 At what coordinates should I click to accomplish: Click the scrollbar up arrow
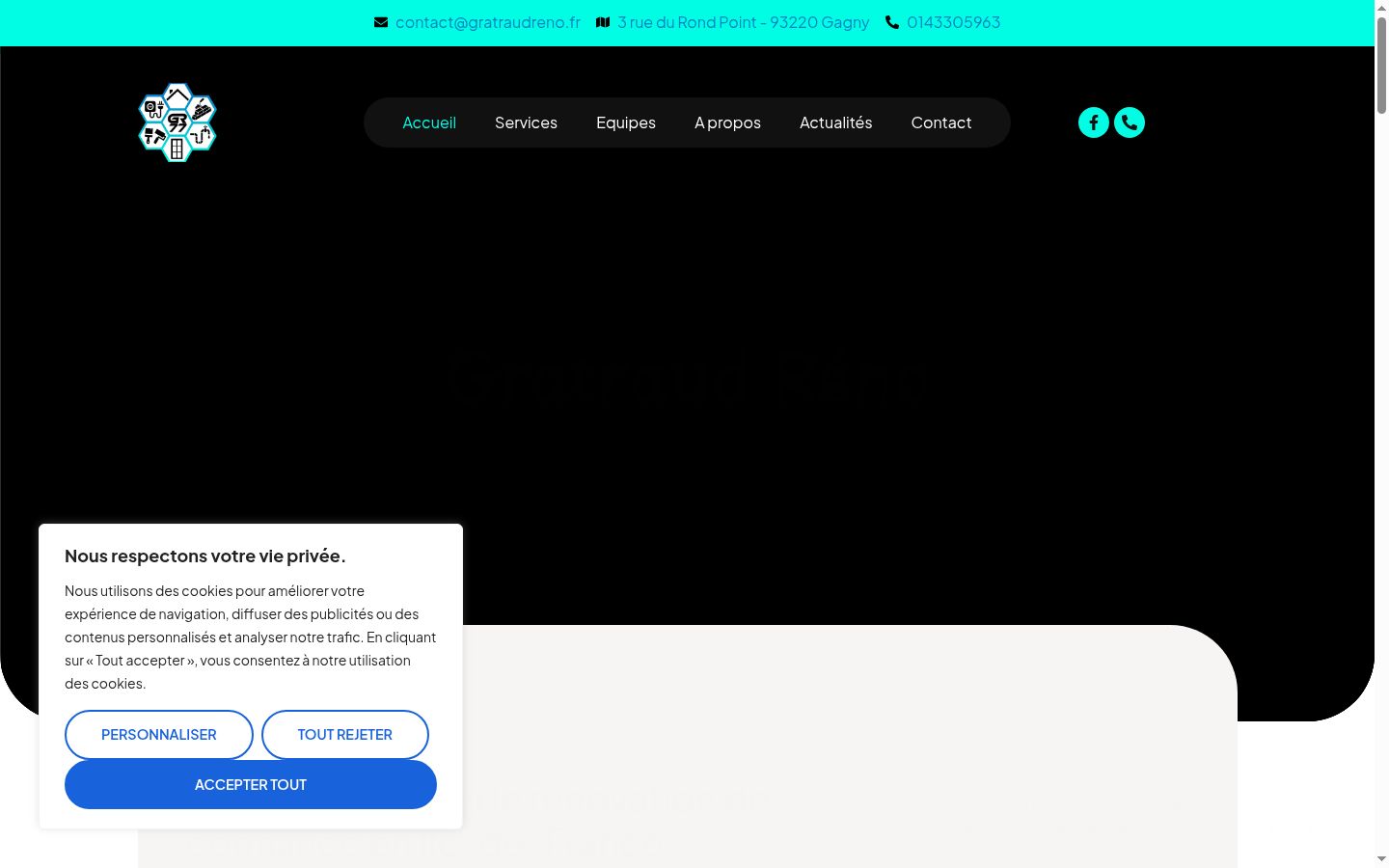[x=1381, y=7]
